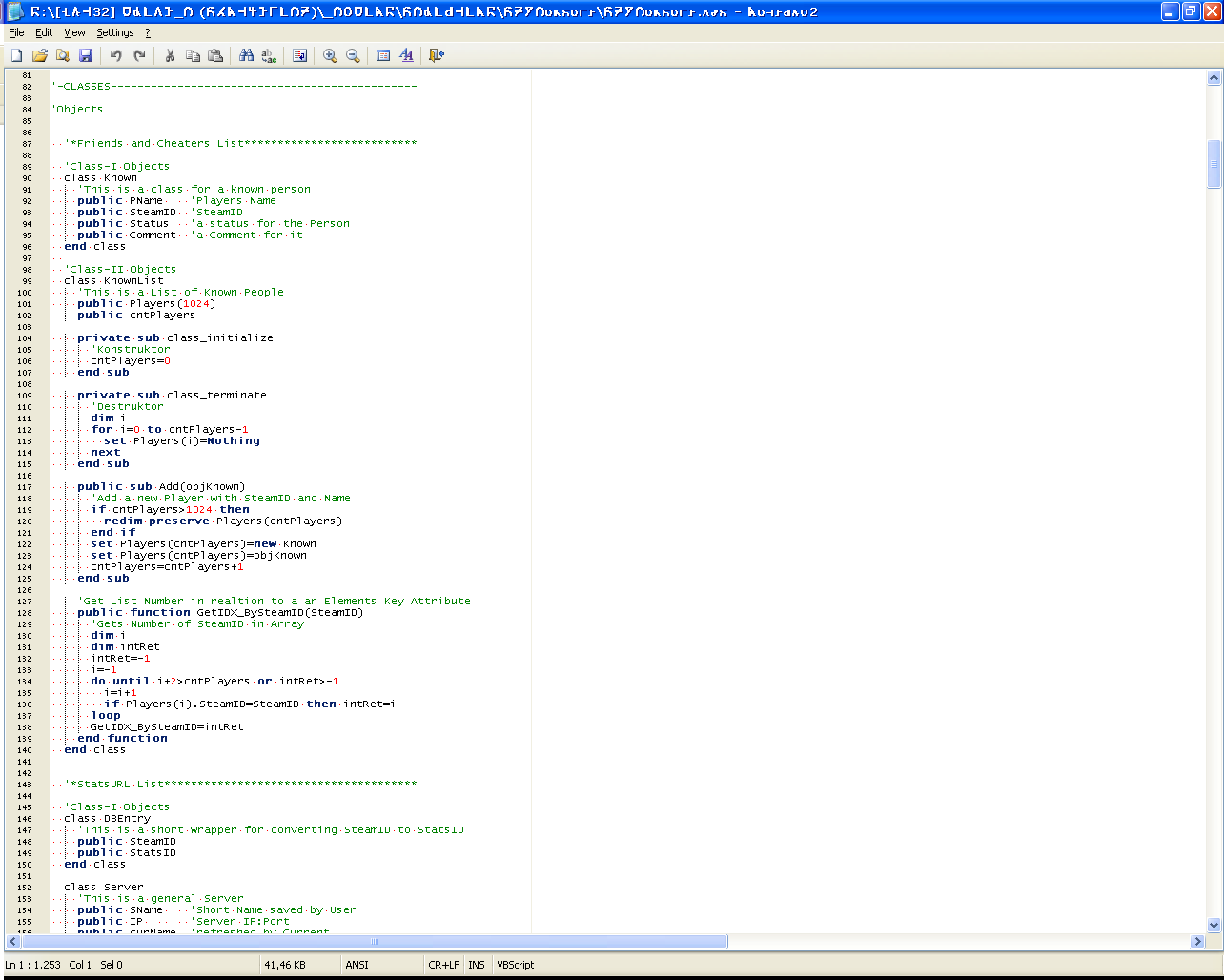Screen dimensions: 1224x980
Task: Click the 'Objects comment line
Action: tap(77, 109)
